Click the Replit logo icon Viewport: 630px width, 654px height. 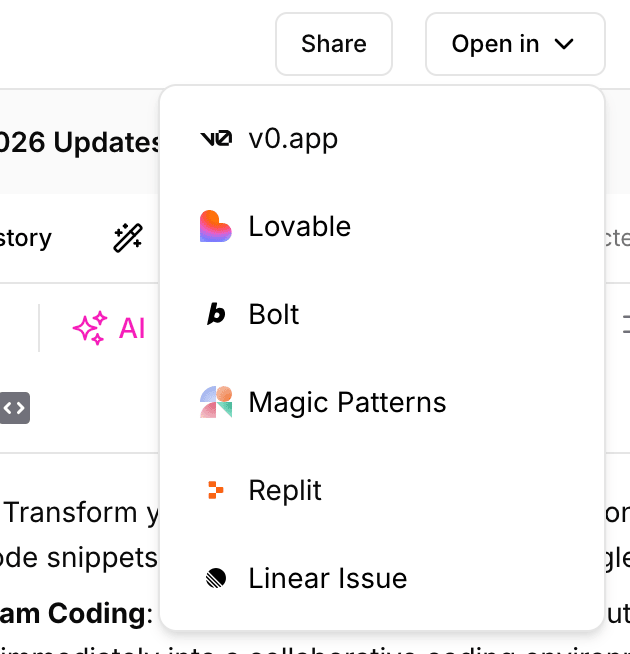[x=216, y=490]
